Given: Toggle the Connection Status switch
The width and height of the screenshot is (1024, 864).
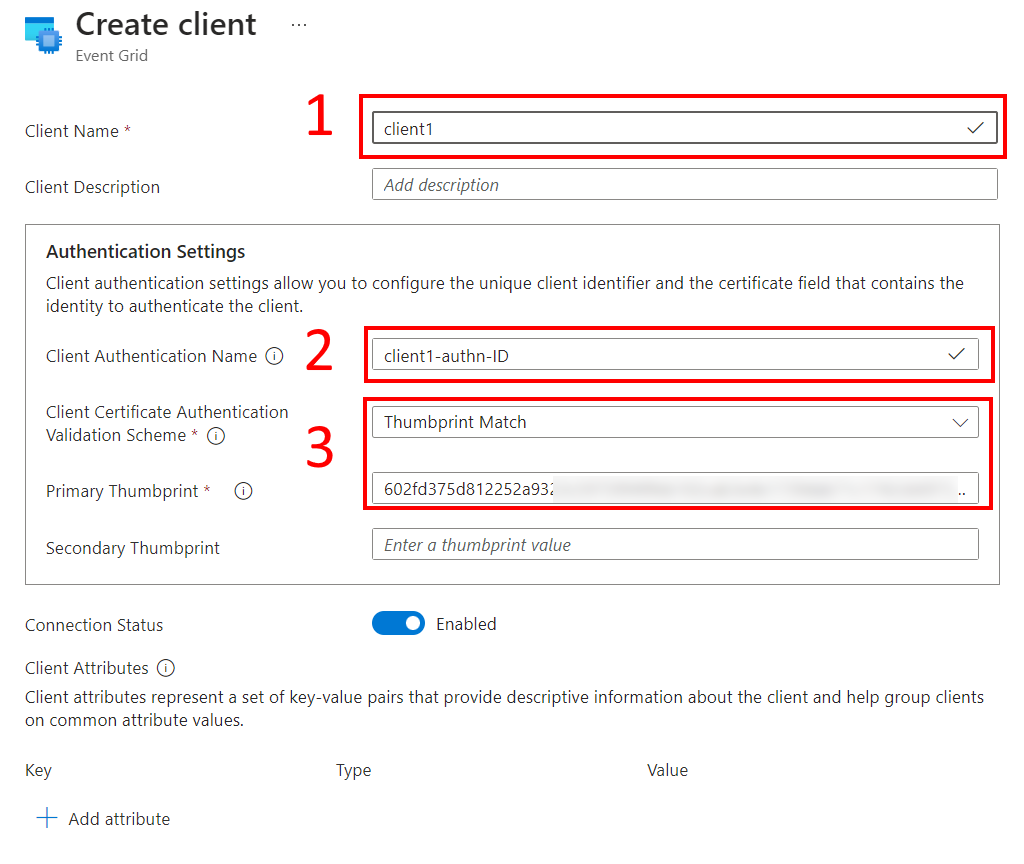Looking at the screenshot, I should coord(398,624).
